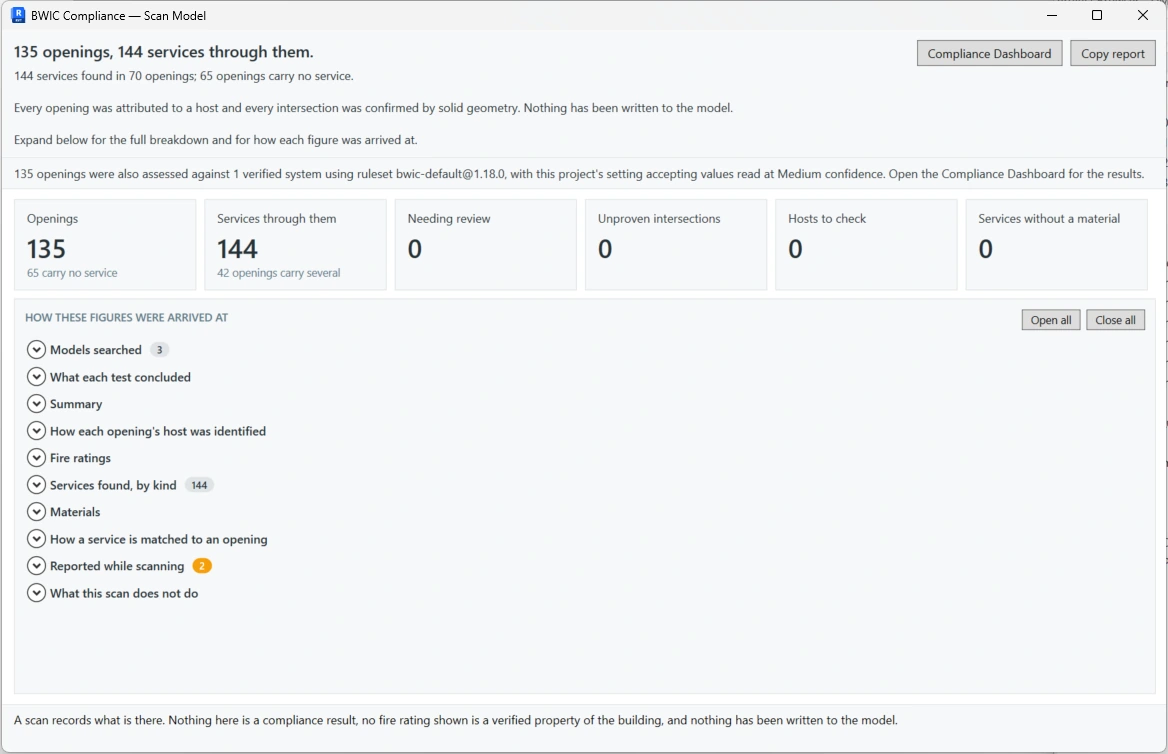The width and height of the screenshot is (1168, 754).
Task: Click the 'Every opening was attributed to a host' sentence
Action: tap(373, 108)
